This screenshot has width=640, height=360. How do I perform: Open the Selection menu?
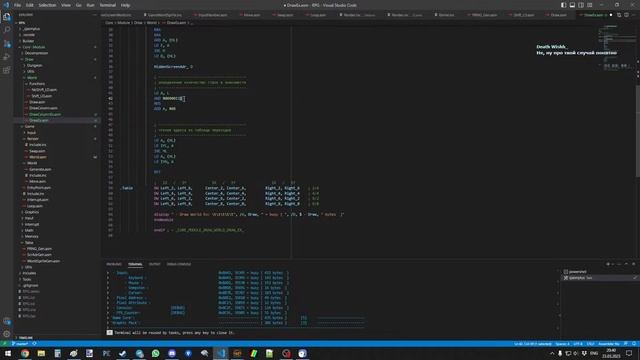[47, 5]
